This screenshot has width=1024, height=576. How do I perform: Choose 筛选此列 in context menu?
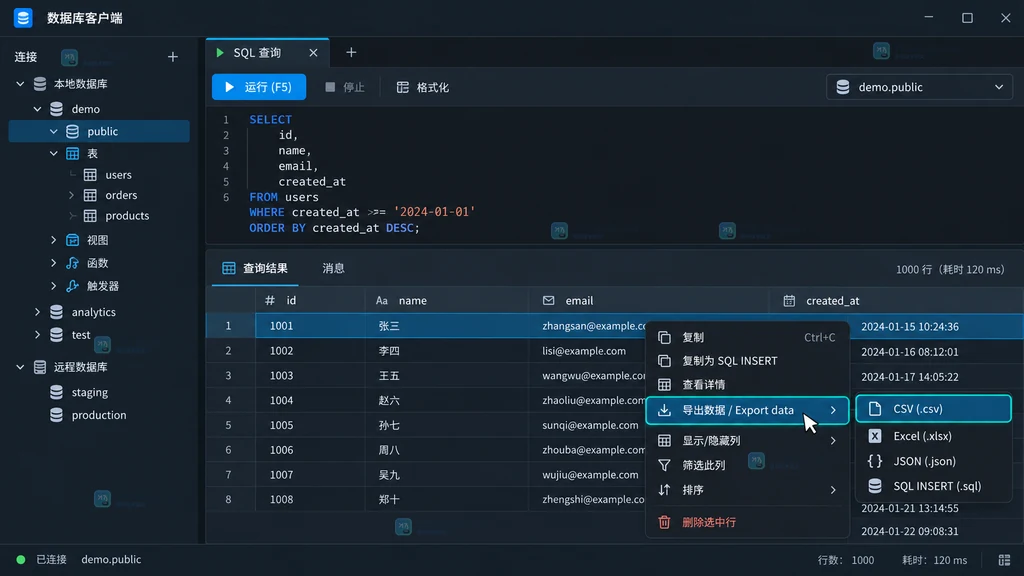[x=747, y=465]
